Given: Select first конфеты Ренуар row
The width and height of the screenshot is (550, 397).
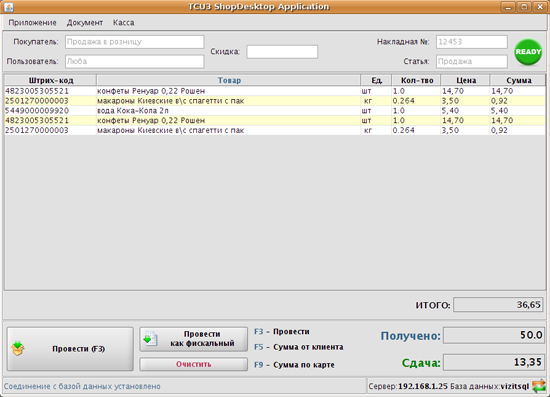Looking at the screenshot, I should click(275, 91).
